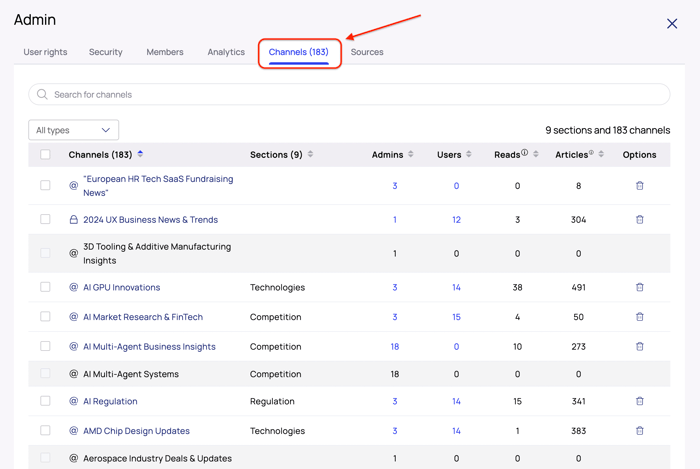Delete the AI Market Research & FinTech channel

[640, 317]
